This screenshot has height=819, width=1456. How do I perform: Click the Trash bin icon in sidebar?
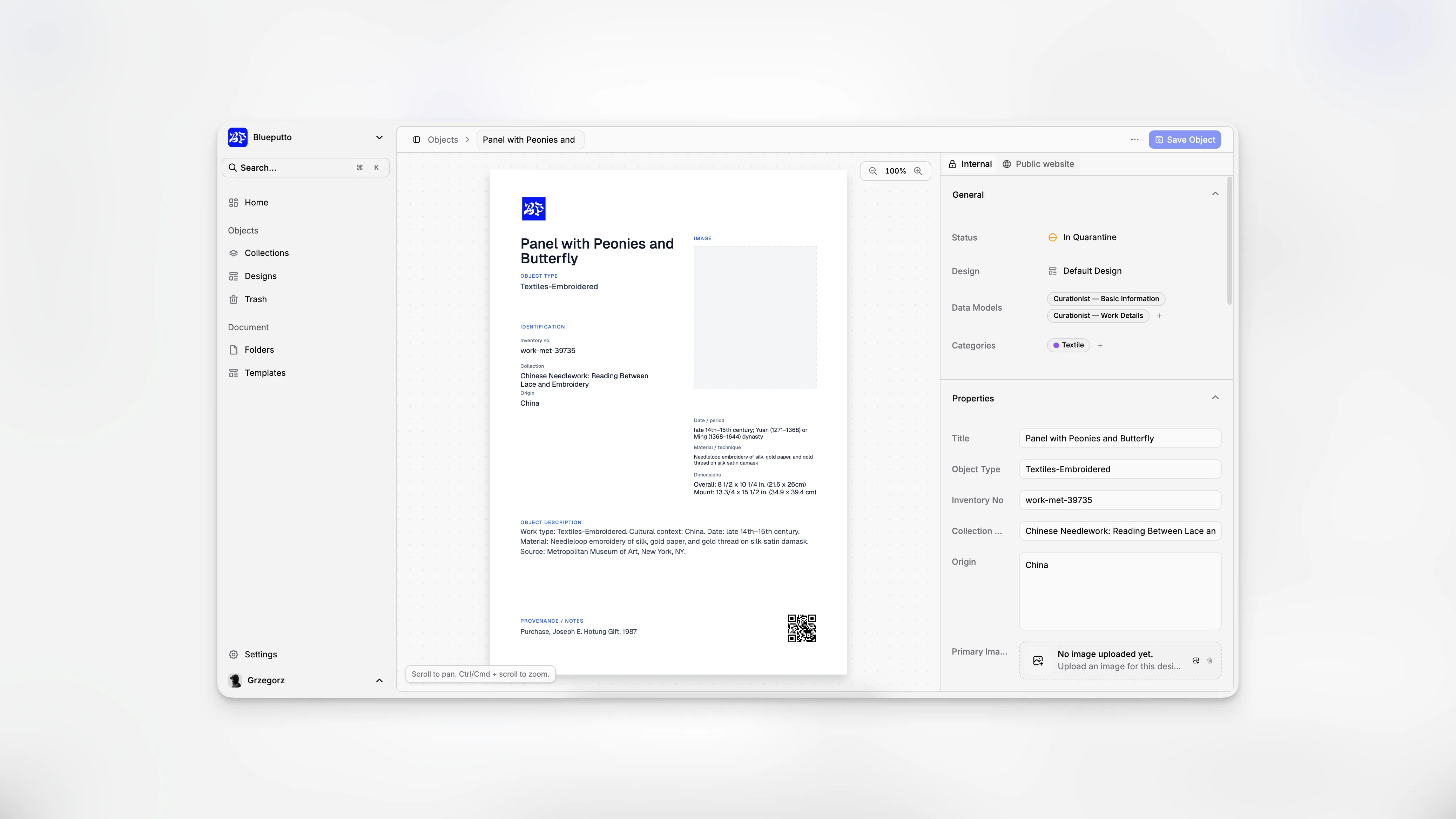pos(234,299)
